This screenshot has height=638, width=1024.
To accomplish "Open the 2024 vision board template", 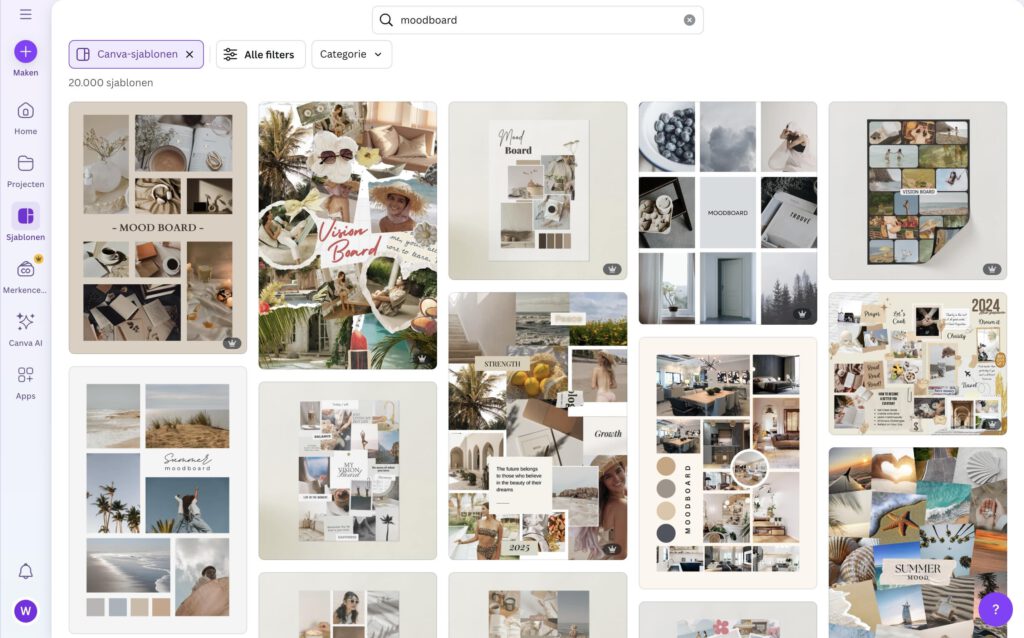I will [x=917, y=363].
